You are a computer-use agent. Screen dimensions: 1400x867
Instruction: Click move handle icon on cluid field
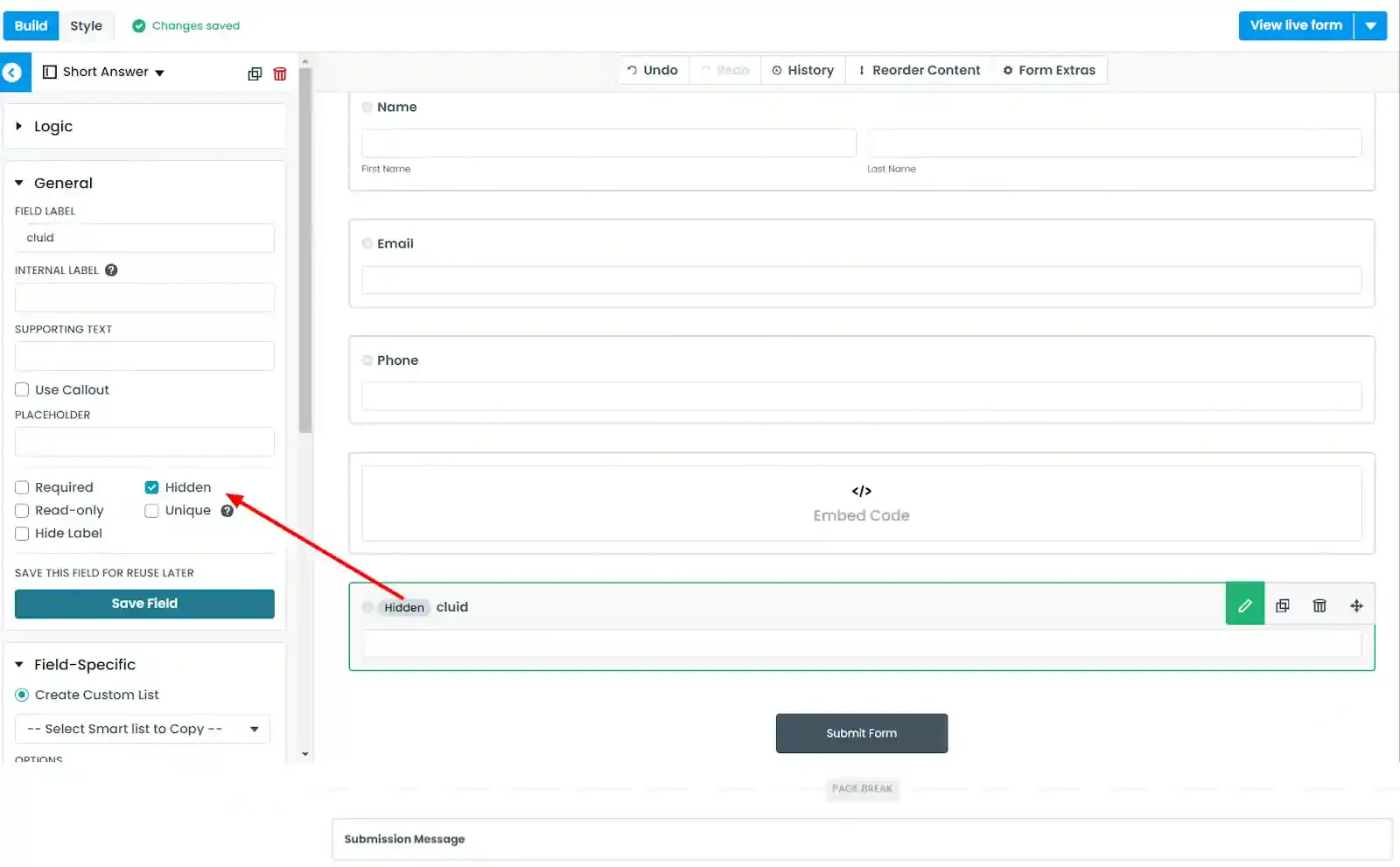(1356, 605)
